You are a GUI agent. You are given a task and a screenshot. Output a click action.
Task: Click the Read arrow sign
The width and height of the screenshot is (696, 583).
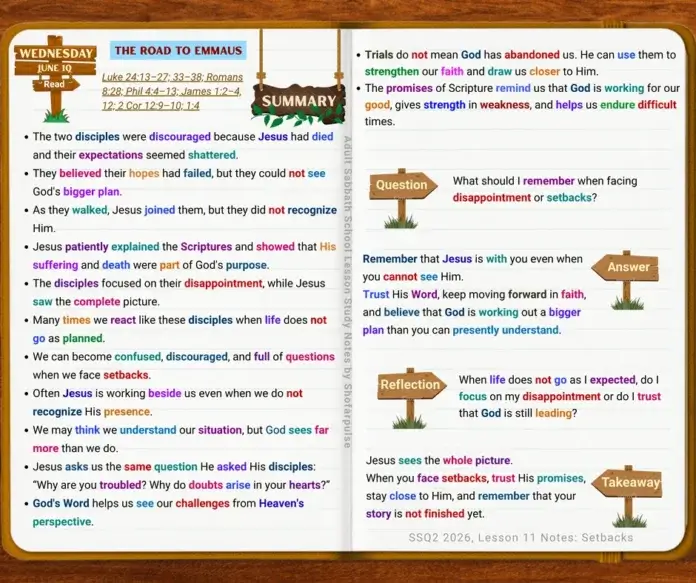pyautogui.click(x=55, y=84)
